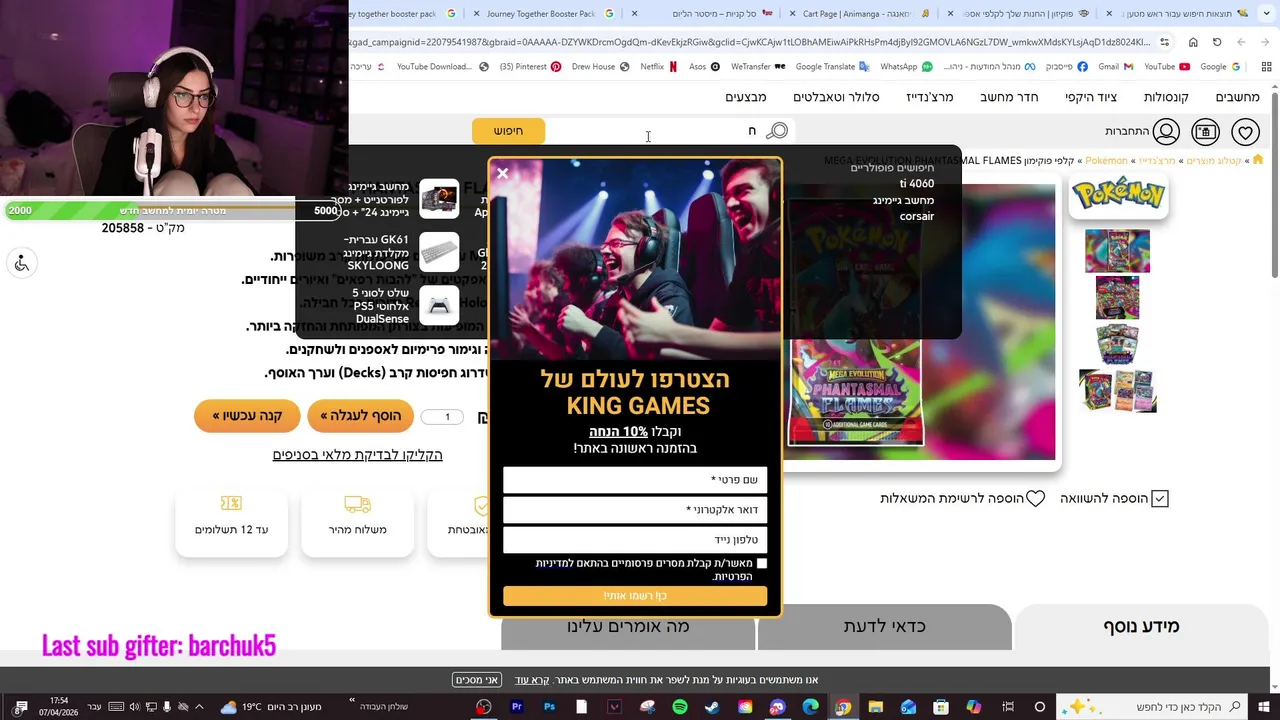1280x720 pixels.
Task: Click the page vertical scrollbar
Action: [1274, 185]
